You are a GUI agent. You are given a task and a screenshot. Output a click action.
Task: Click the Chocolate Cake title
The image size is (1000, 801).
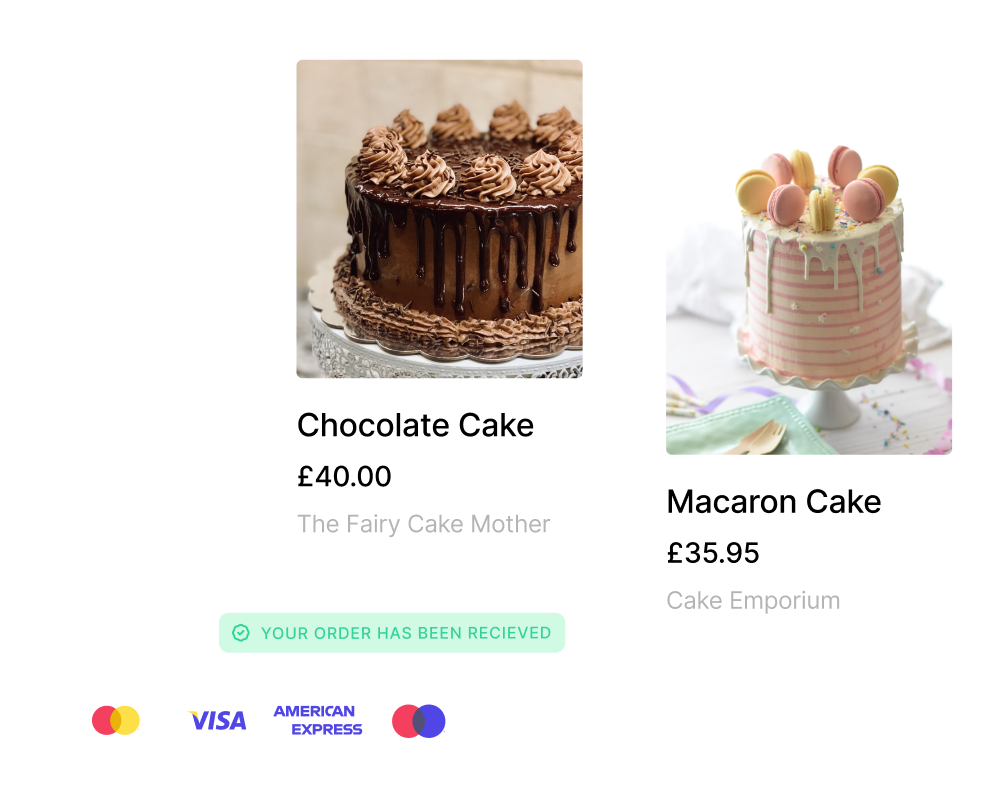pos(415,425)
